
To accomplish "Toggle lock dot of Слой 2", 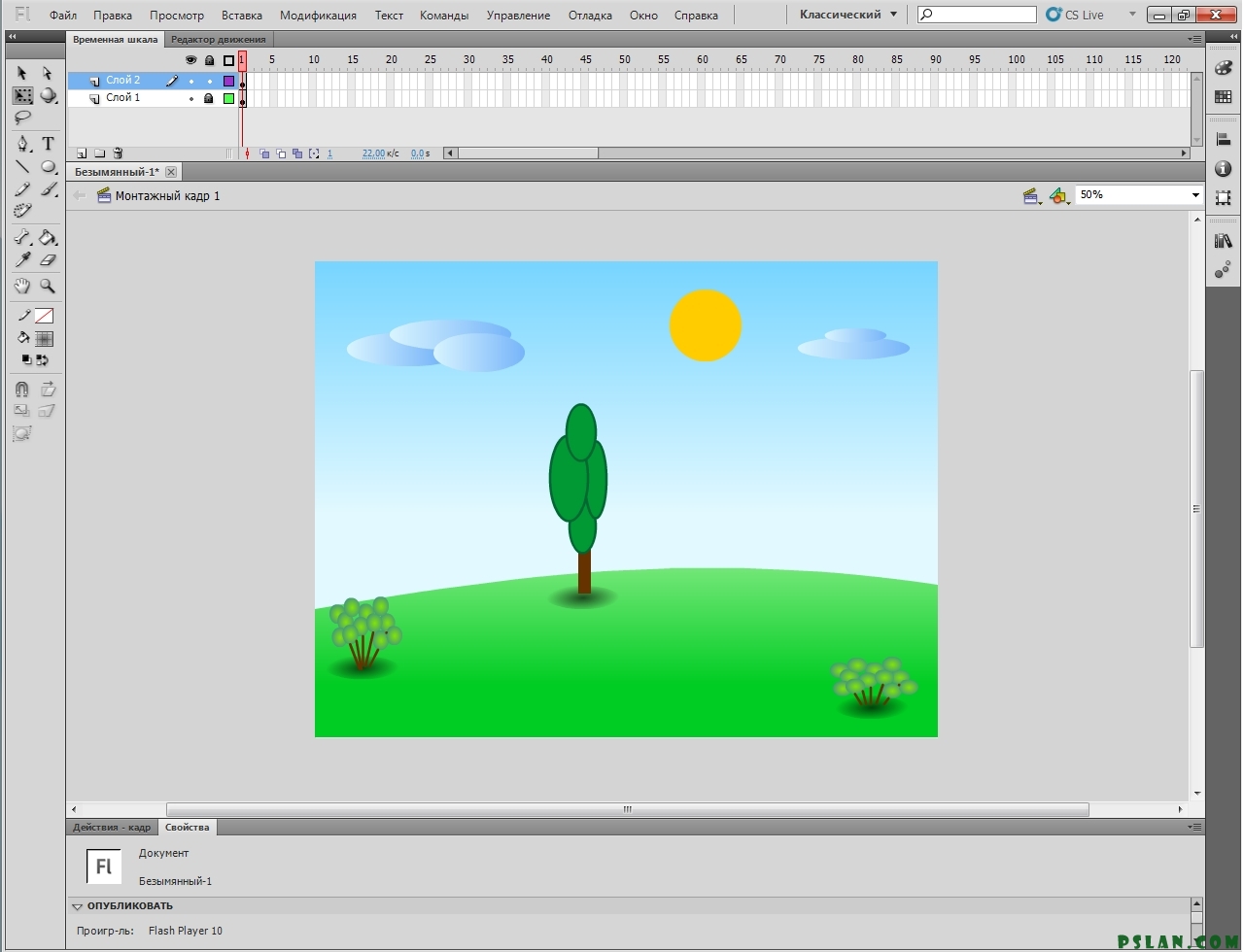I will (209, 82).
